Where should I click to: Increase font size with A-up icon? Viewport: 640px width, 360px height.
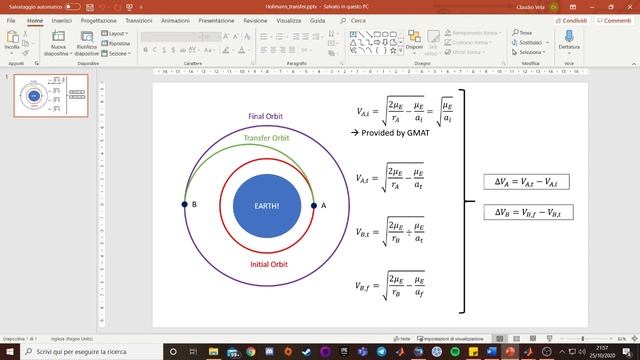point(226,37)
